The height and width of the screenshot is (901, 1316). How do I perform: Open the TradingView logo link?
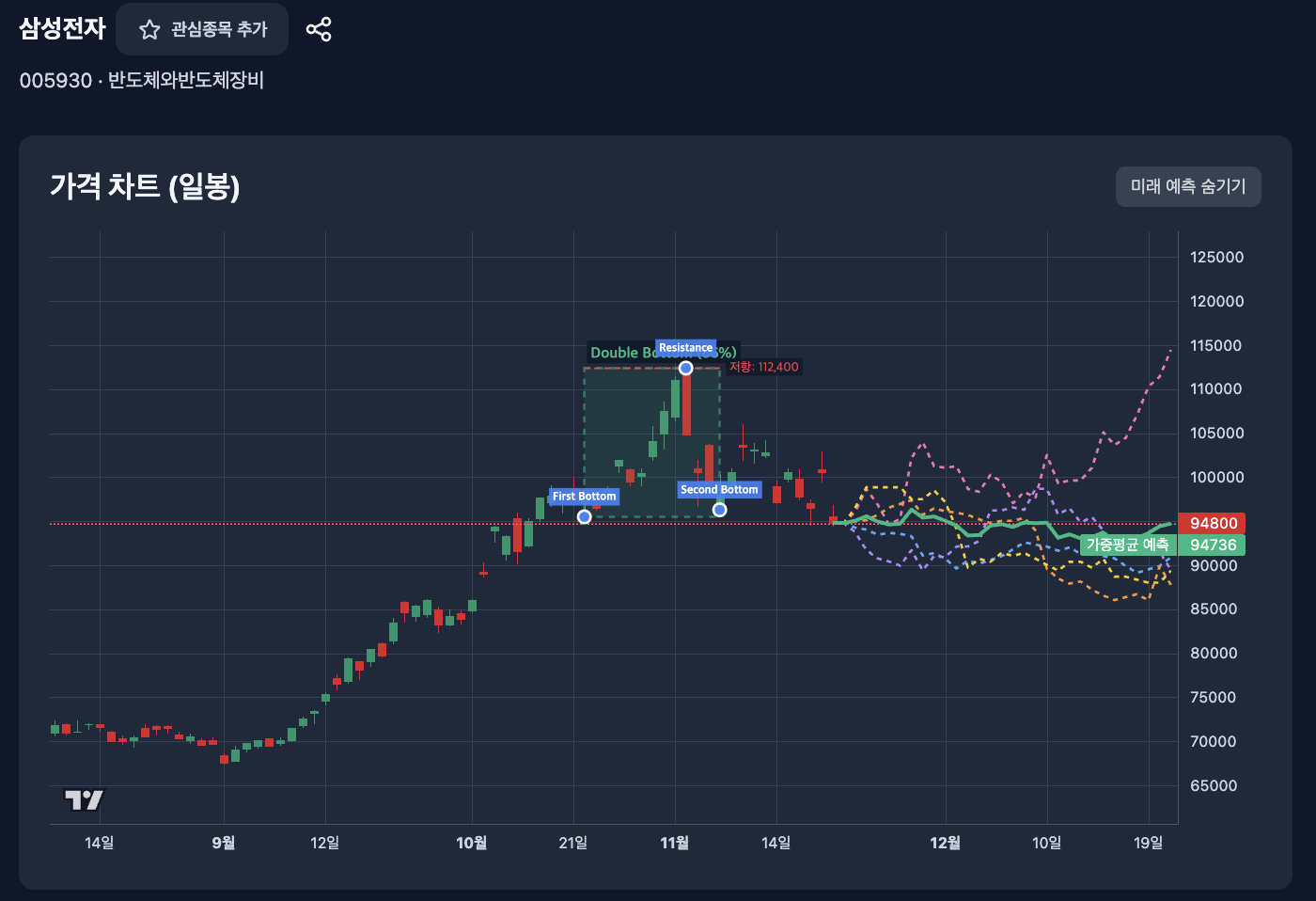[84, 799]
